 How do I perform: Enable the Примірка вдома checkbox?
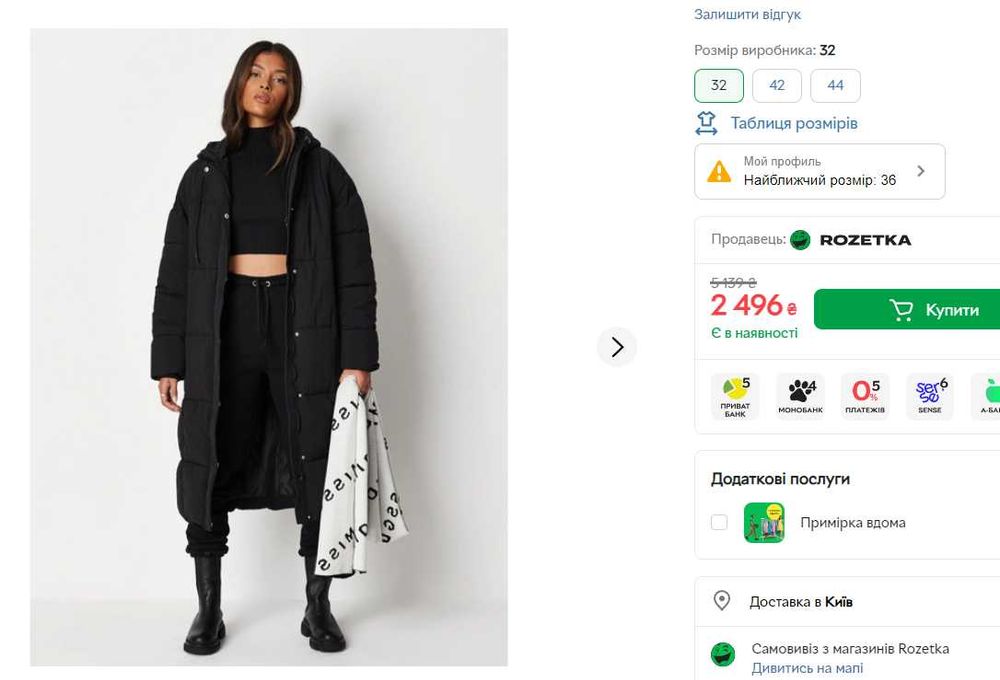click(719, 522)
